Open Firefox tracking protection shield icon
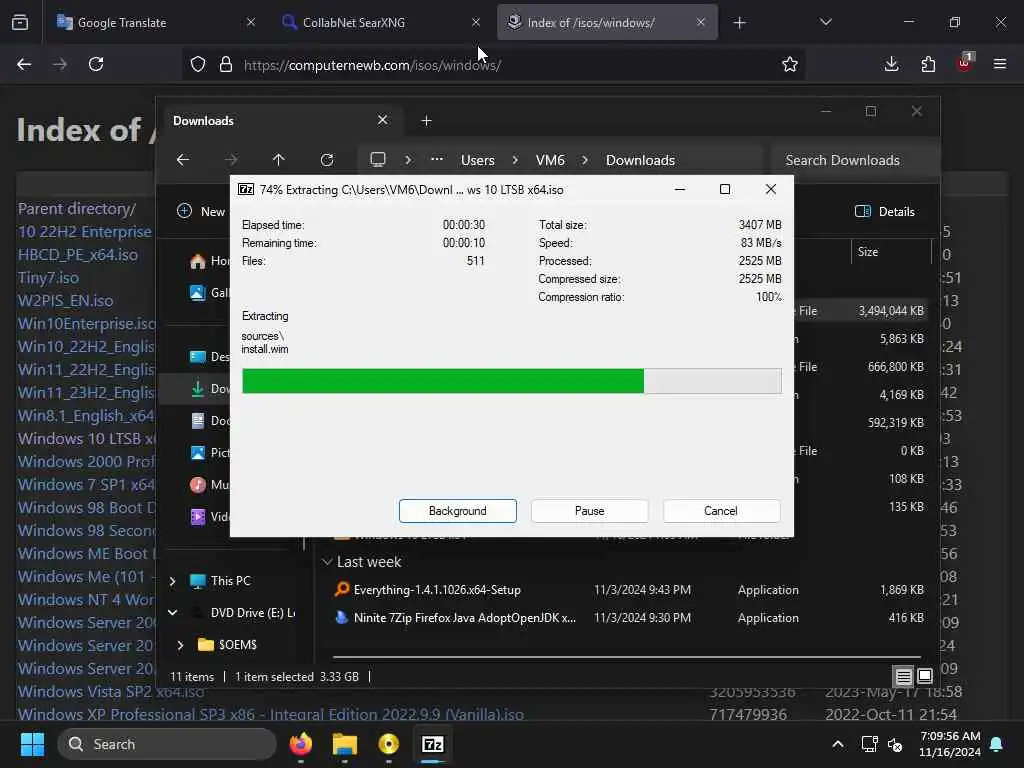 [x=198, y=64]
